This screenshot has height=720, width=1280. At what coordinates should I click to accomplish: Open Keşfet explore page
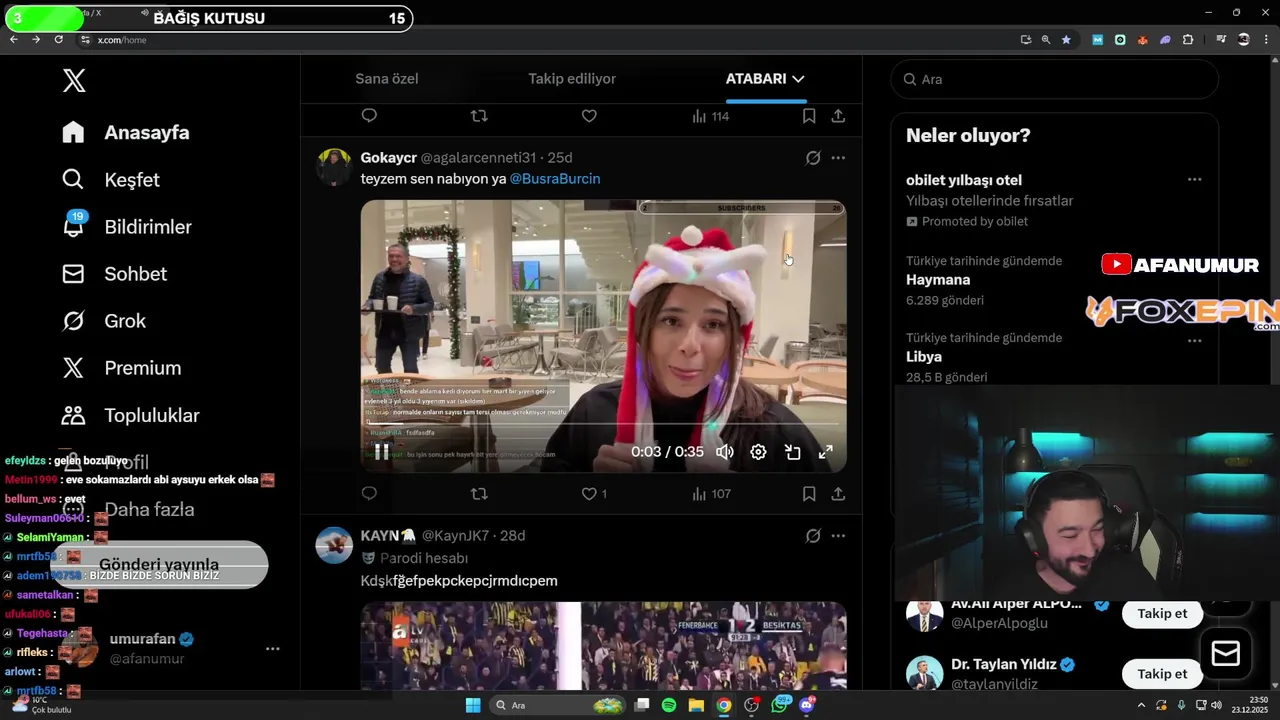click(111, 180)
